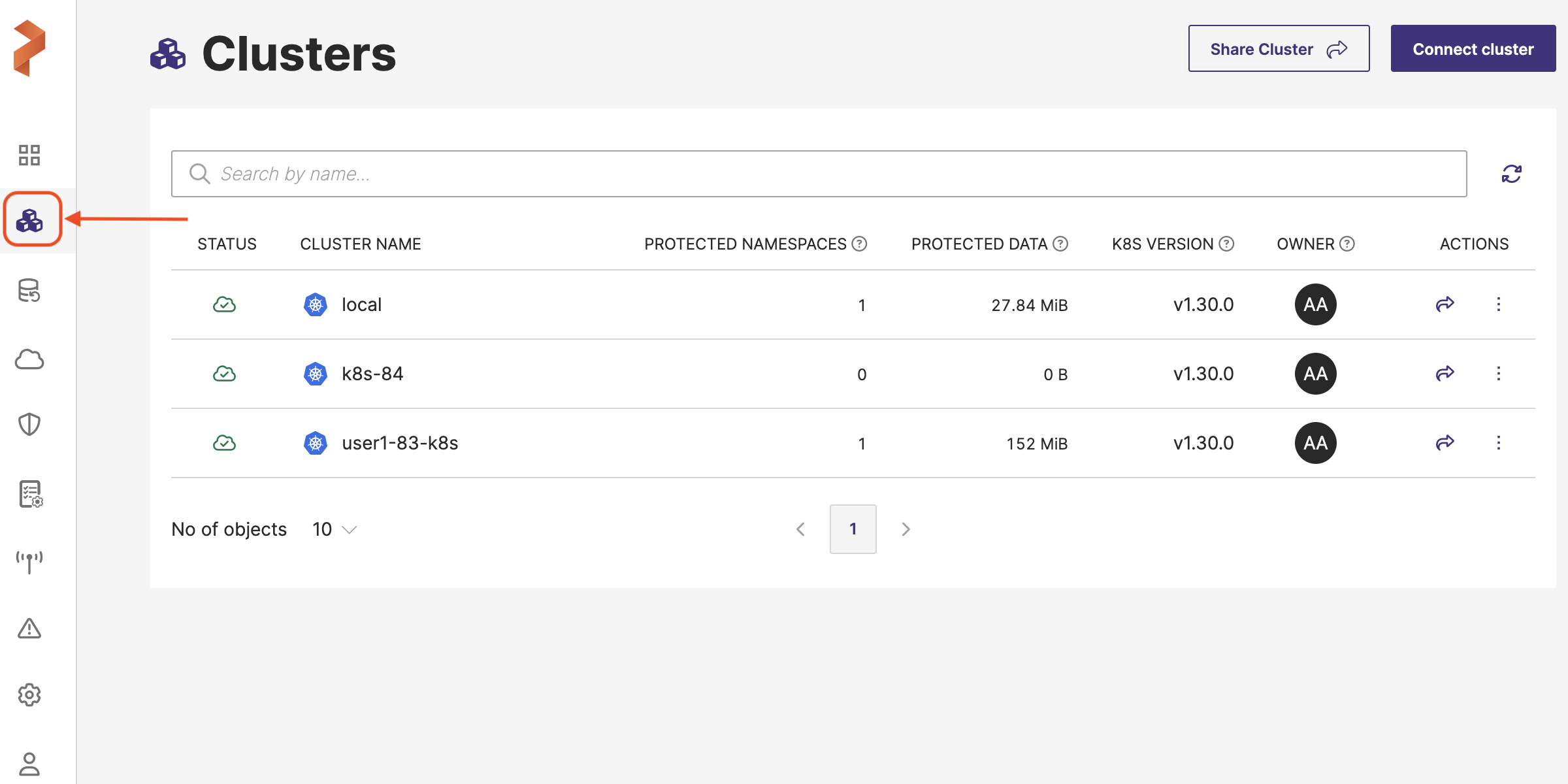Select page 1 in pagination
Viewport: 1568px width, 784px height.
click(x=853, y=529)
